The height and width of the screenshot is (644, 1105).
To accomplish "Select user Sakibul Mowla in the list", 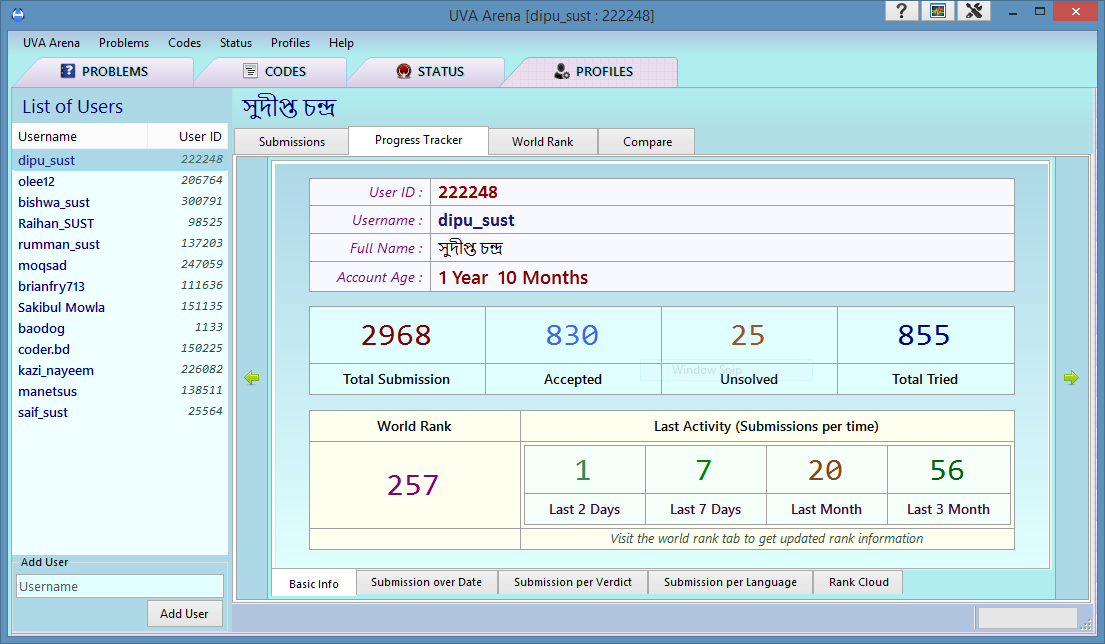I will (120, 307).
